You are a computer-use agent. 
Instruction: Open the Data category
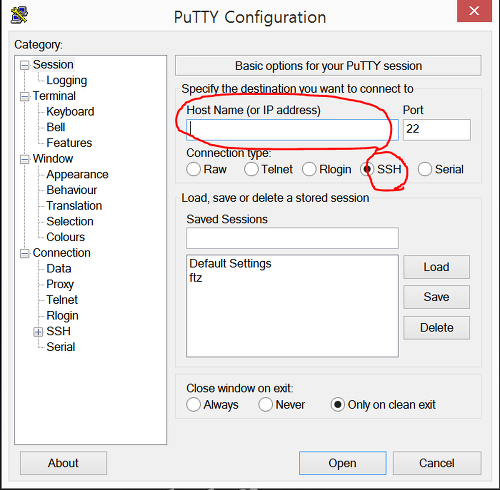tap(59, 269)
